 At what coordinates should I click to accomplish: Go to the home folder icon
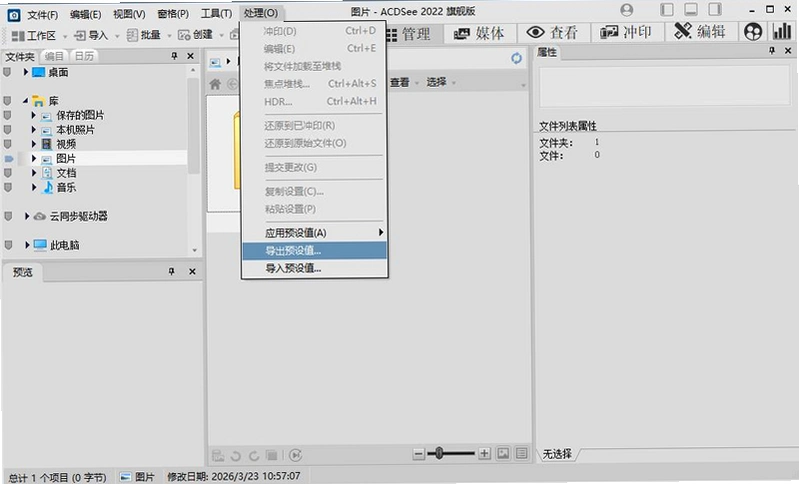point(215,84)
